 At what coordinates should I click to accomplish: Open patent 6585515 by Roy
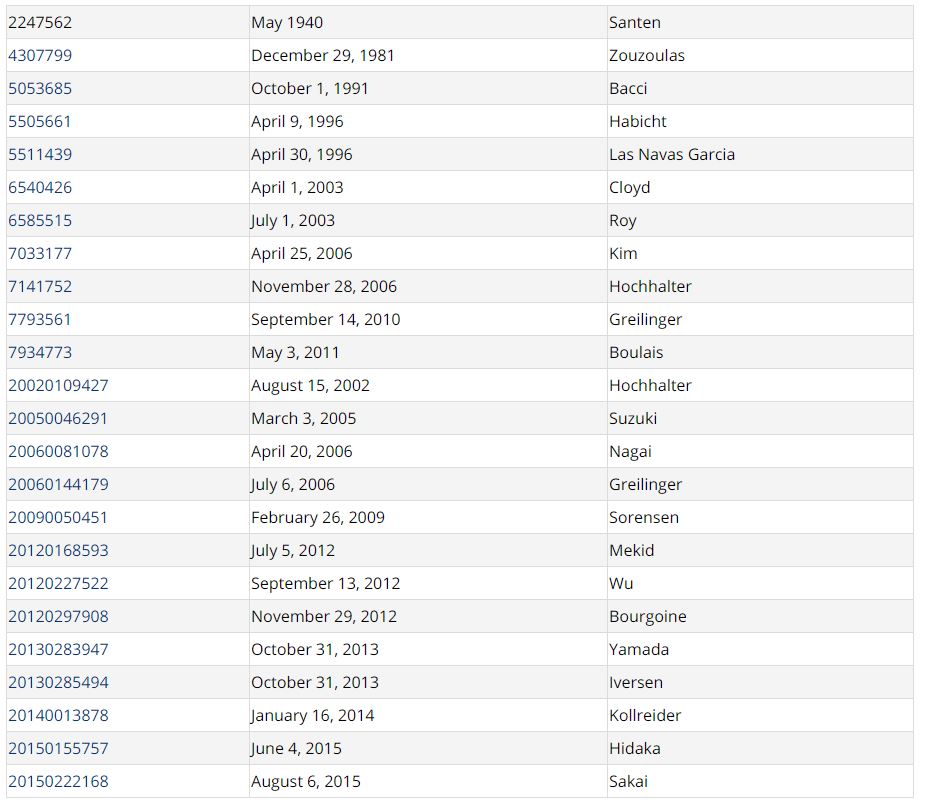(40, 221)
